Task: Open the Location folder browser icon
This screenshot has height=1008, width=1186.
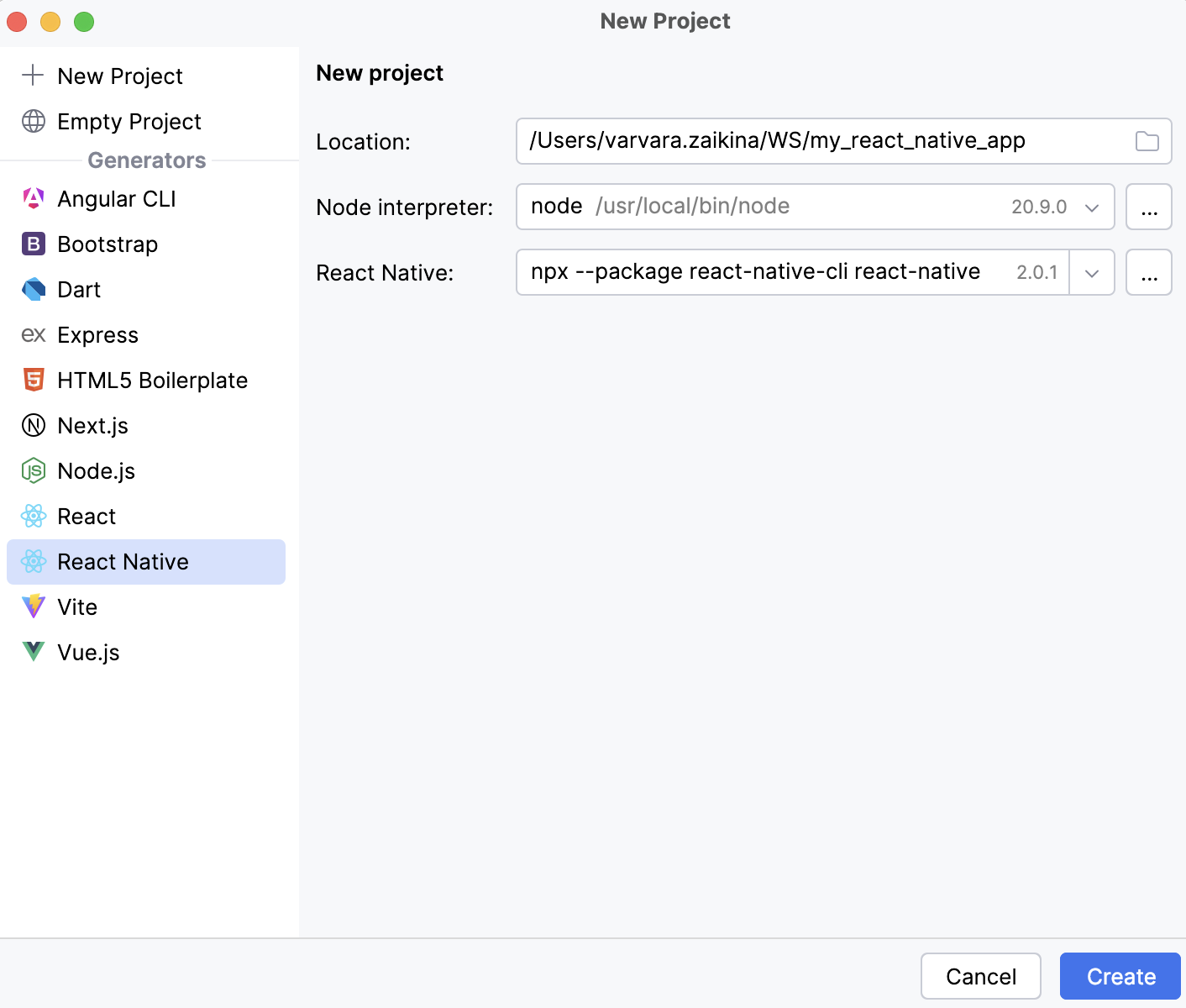Action: [1147, 141]
